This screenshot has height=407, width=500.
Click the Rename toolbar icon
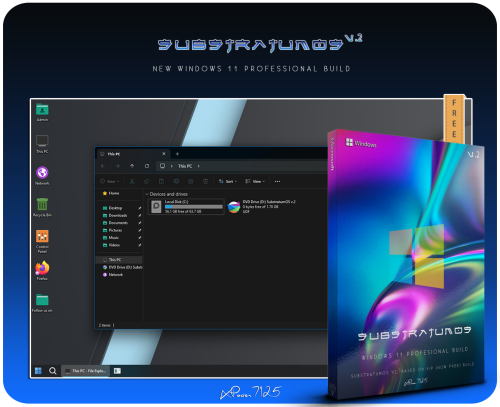click(176, 181)
